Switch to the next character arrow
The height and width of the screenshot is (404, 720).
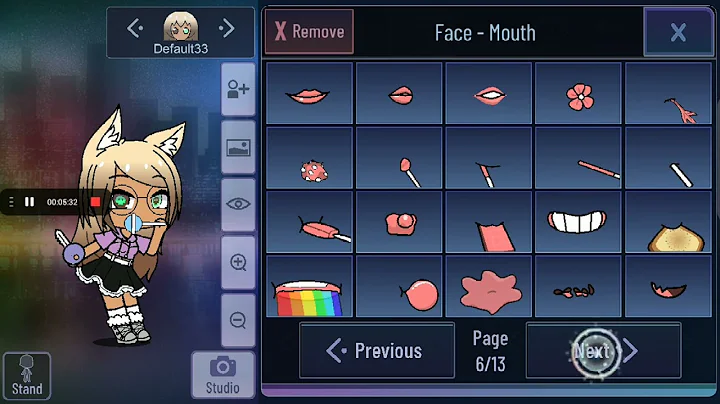click(x=227, y=28)
